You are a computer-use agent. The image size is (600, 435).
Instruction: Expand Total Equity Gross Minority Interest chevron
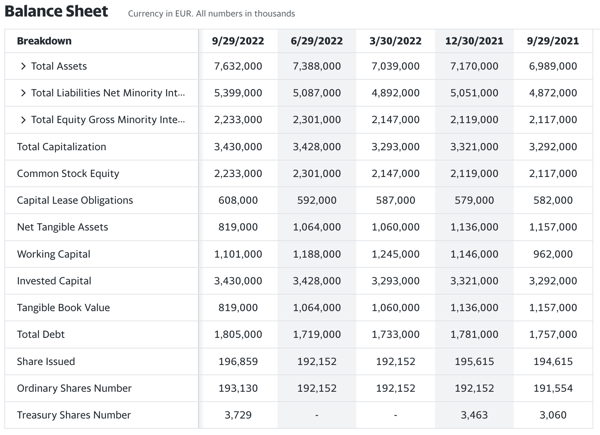(23, 120)
